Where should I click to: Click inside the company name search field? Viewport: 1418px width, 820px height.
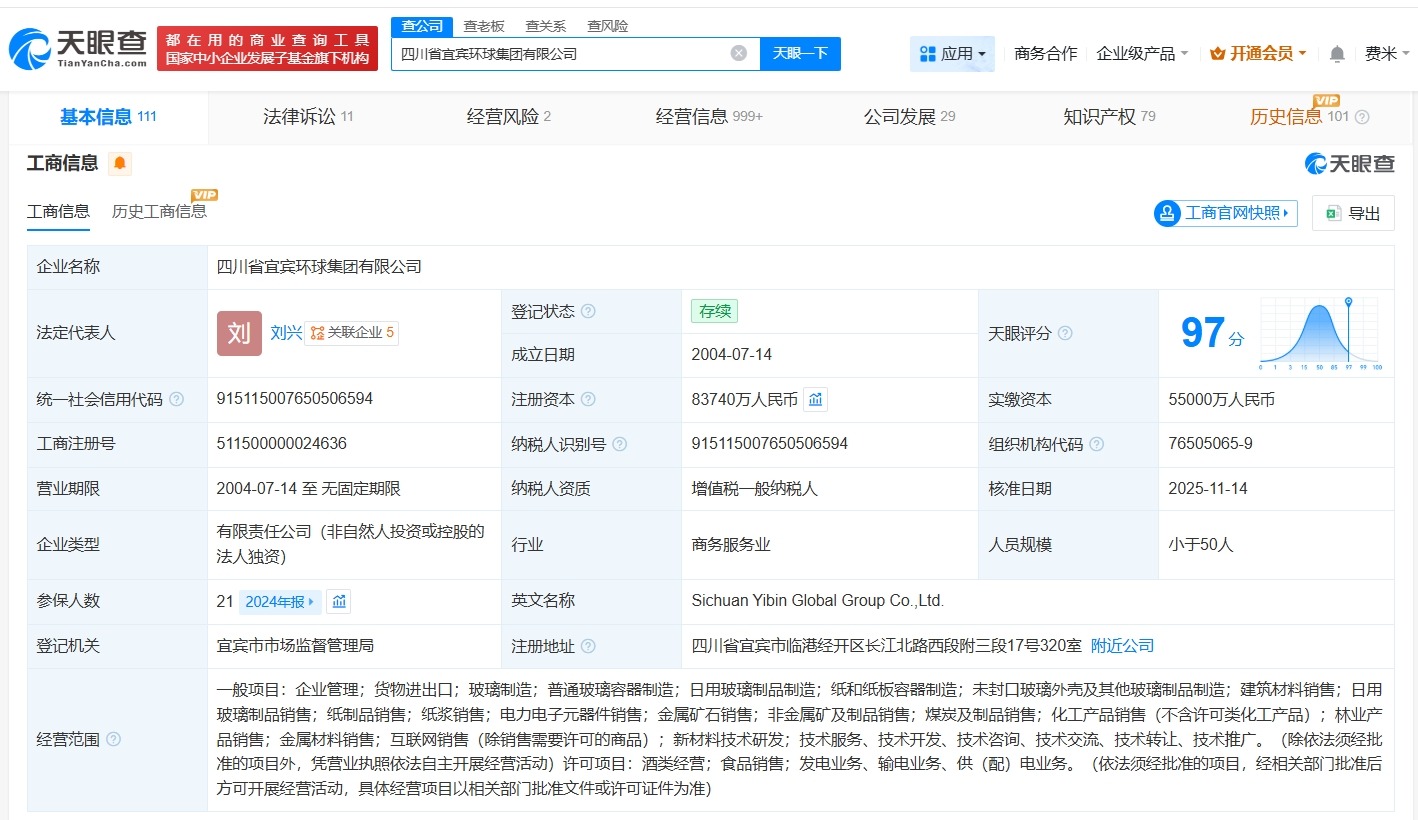[560, 53]
